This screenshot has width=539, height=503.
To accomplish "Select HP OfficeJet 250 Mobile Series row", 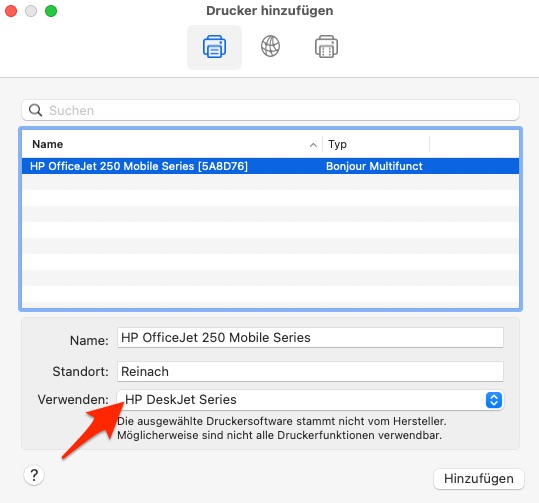I will pyautogui.click(x=271, y=166).
